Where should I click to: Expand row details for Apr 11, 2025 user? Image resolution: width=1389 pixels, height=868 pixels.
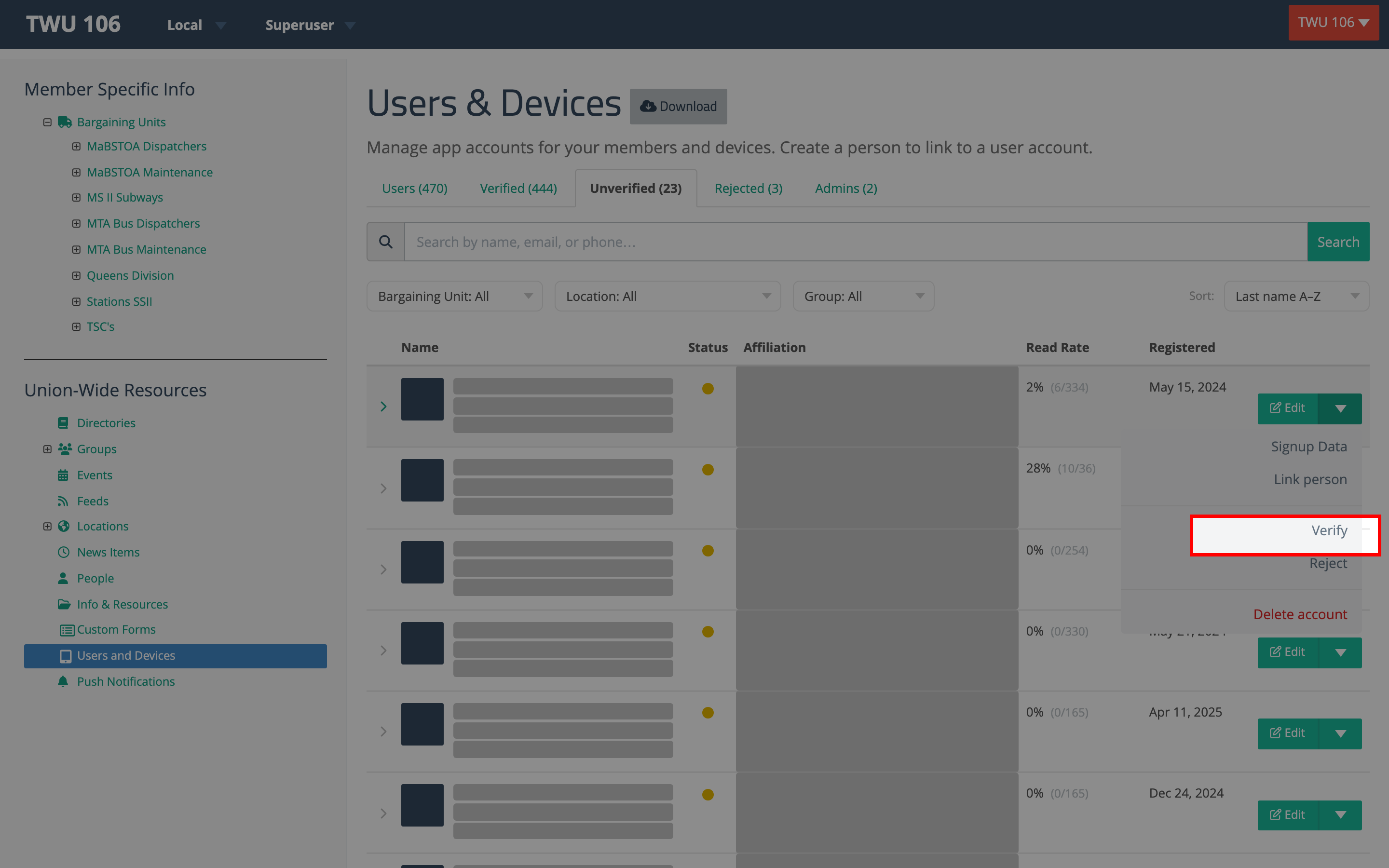383,732
